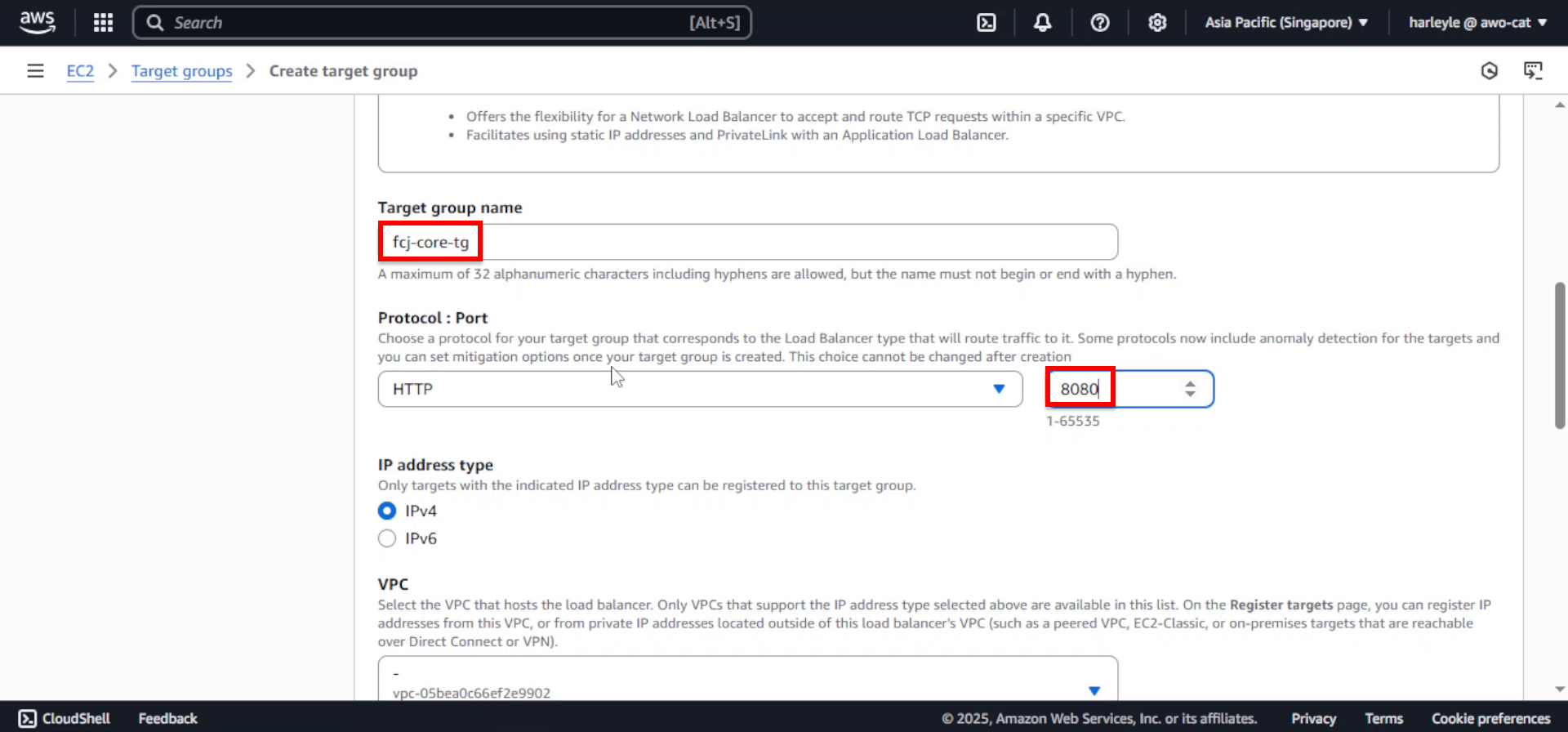Click the "IP address type" heading
Screen dimensions: 1568x732
pyautogui.click(x=435, y=465)
